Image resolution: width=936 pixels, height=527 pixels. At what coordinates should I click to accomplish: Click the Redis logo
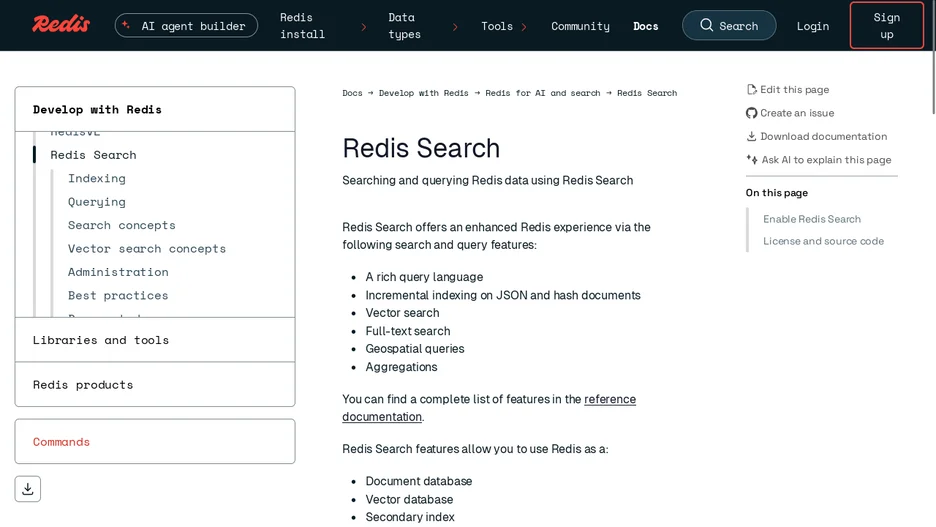[61, 24]
